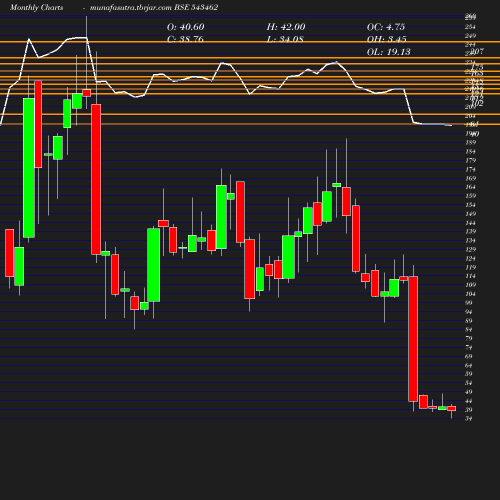Click the 49 price axis label
This screenshot has height=500, width=500.
tap(469, 392)
